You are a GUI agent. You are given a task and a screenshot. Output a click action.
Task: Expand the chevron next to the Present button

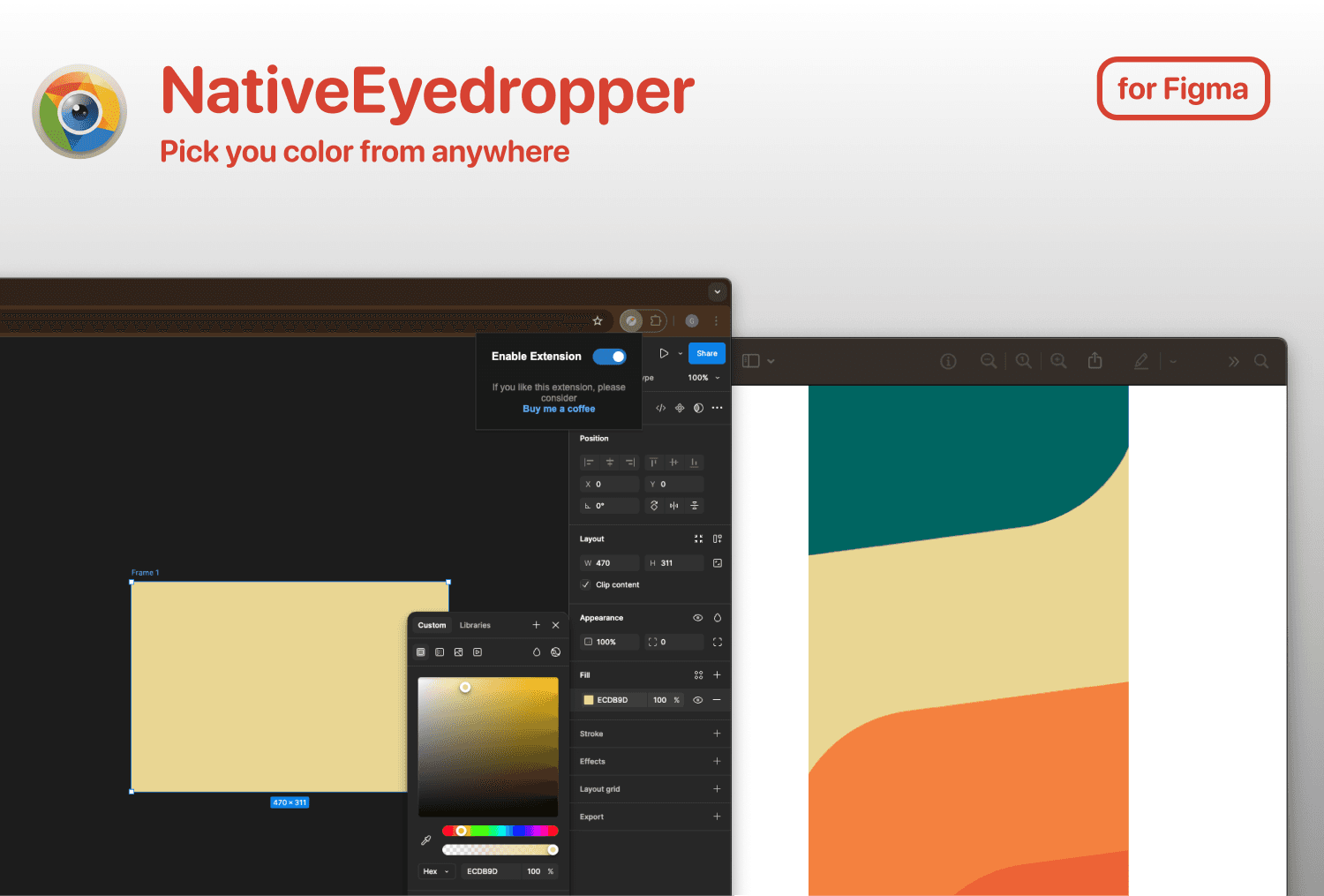tap(680, 352)
